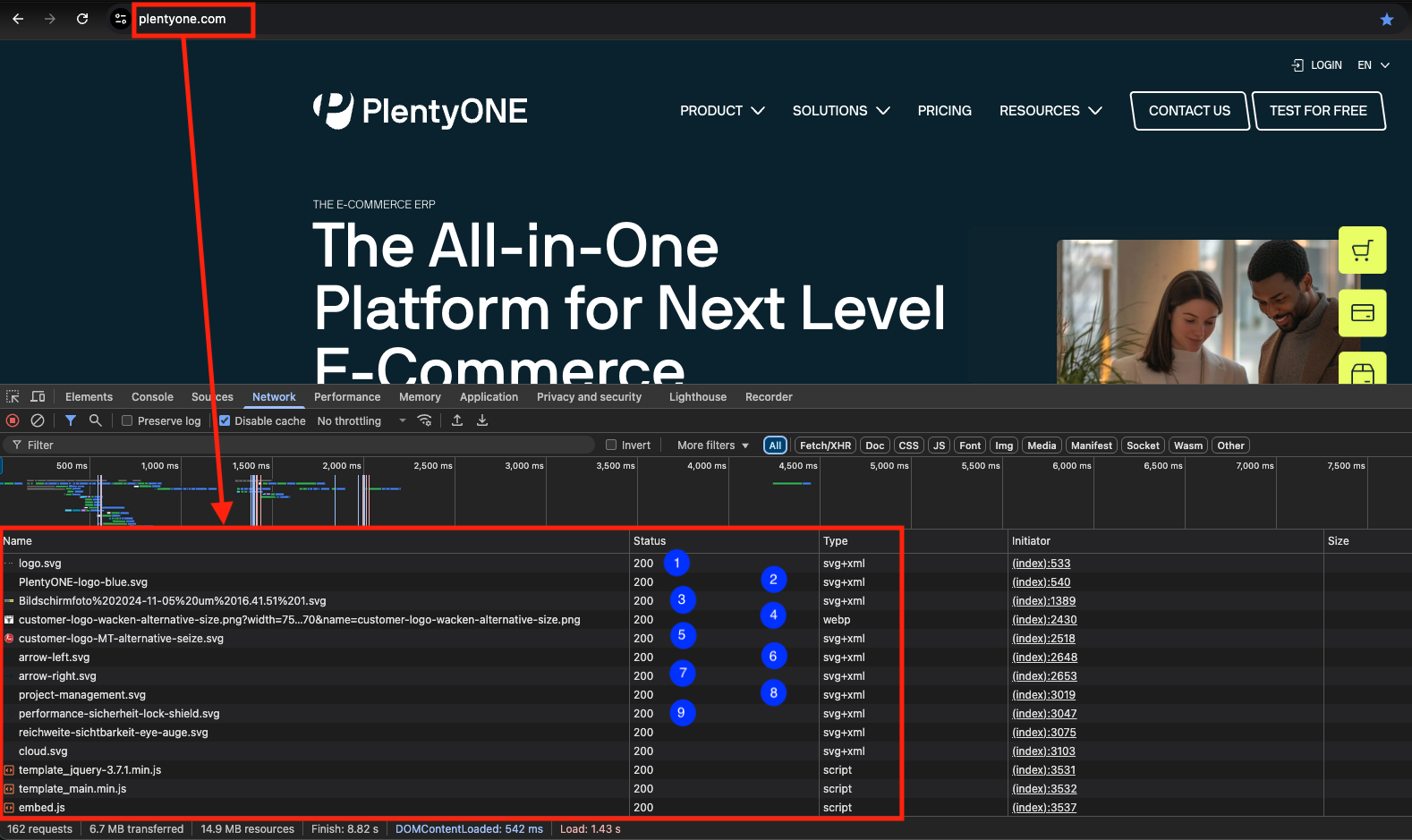Click the export HAR download icon
Image resolution: width=1412 pixels, height=840 pixels.
click(x=482, y=420)
